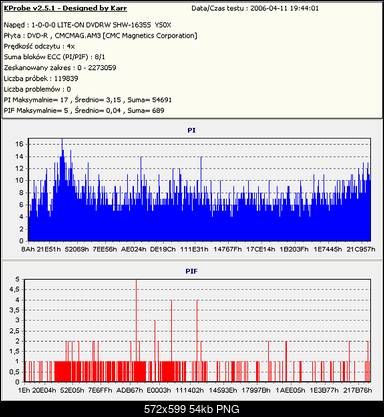Click the 'Liczba problemów : 0' line
The image size is (384, 417).
[x=37, y=89]
